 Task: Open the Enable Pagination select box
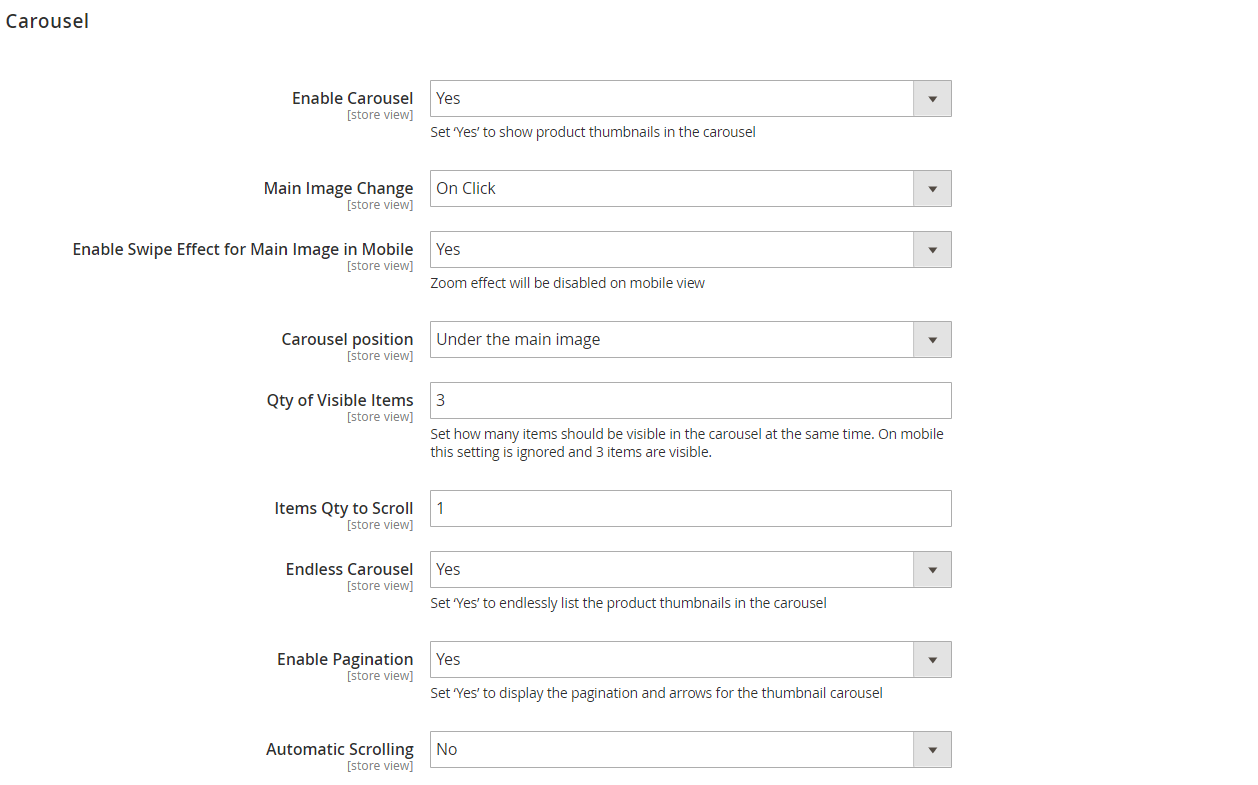[x=690, y=660]
